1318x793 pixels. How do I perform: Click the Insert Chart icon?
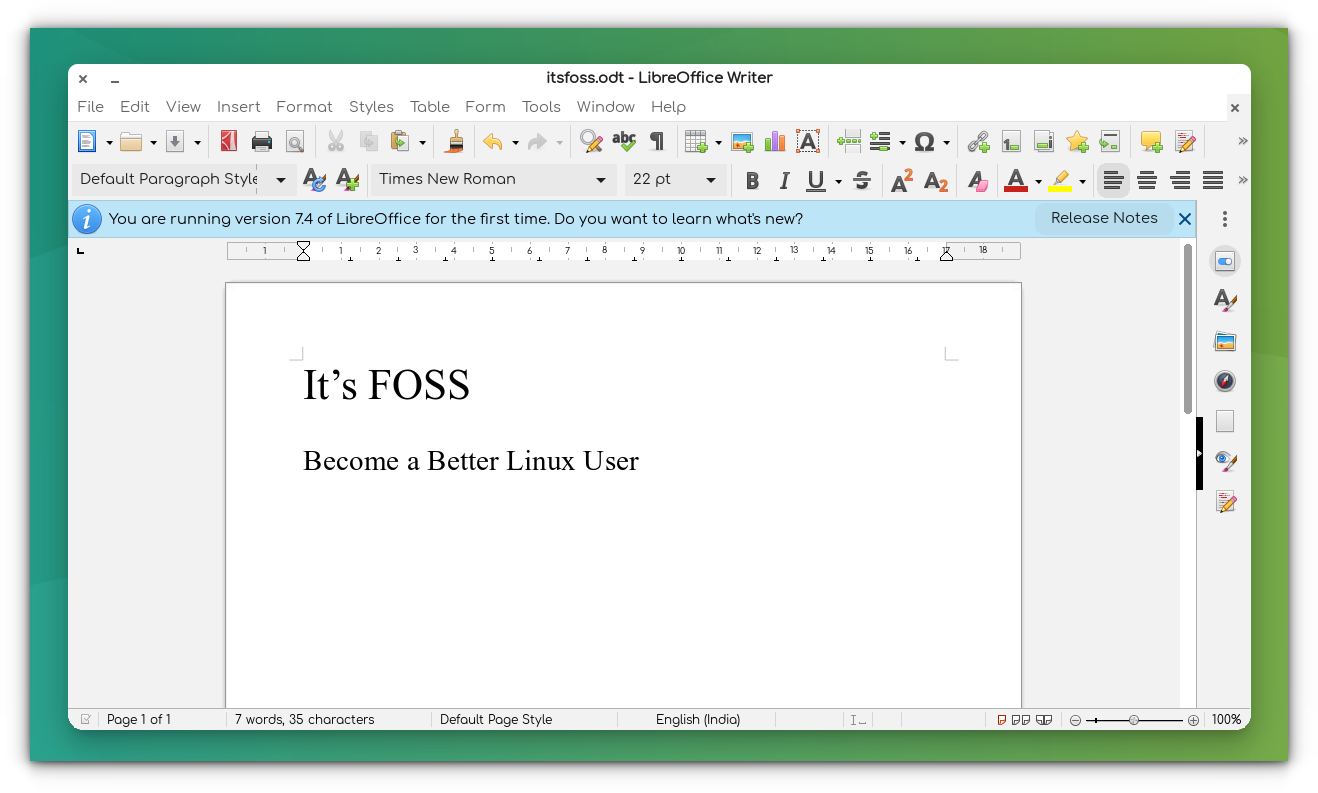point(775,142)
